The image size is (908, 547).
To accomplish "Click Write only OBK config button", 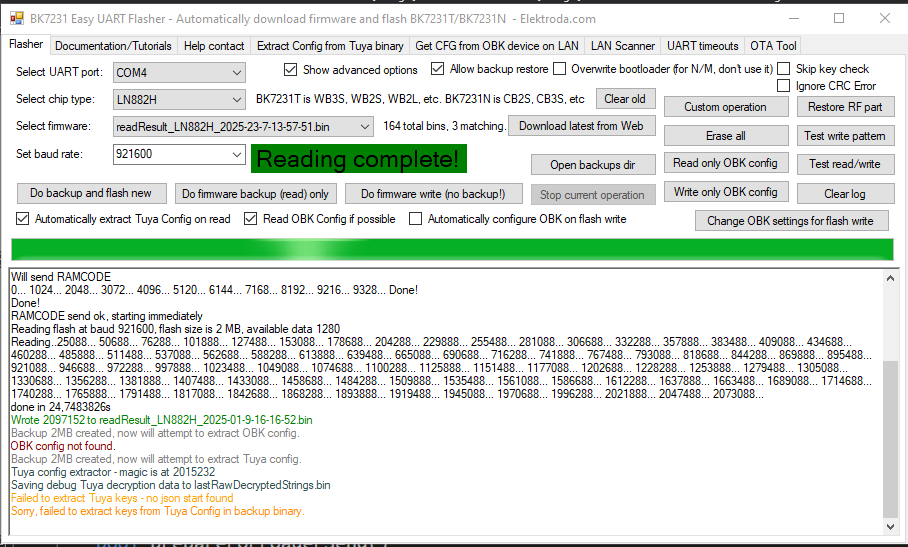I will (x=726, y=192).
